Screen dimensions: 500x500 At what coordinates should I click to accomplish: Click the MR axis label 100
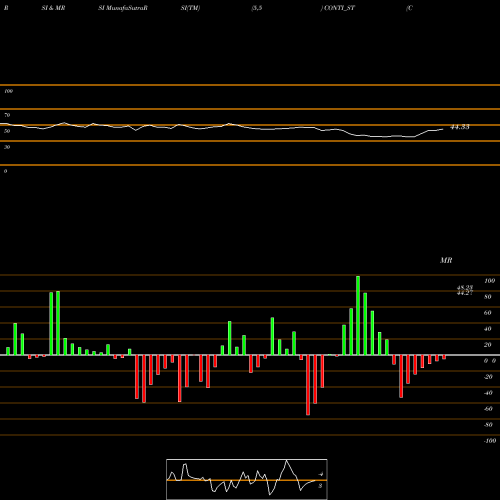click(x=489, y=281)
